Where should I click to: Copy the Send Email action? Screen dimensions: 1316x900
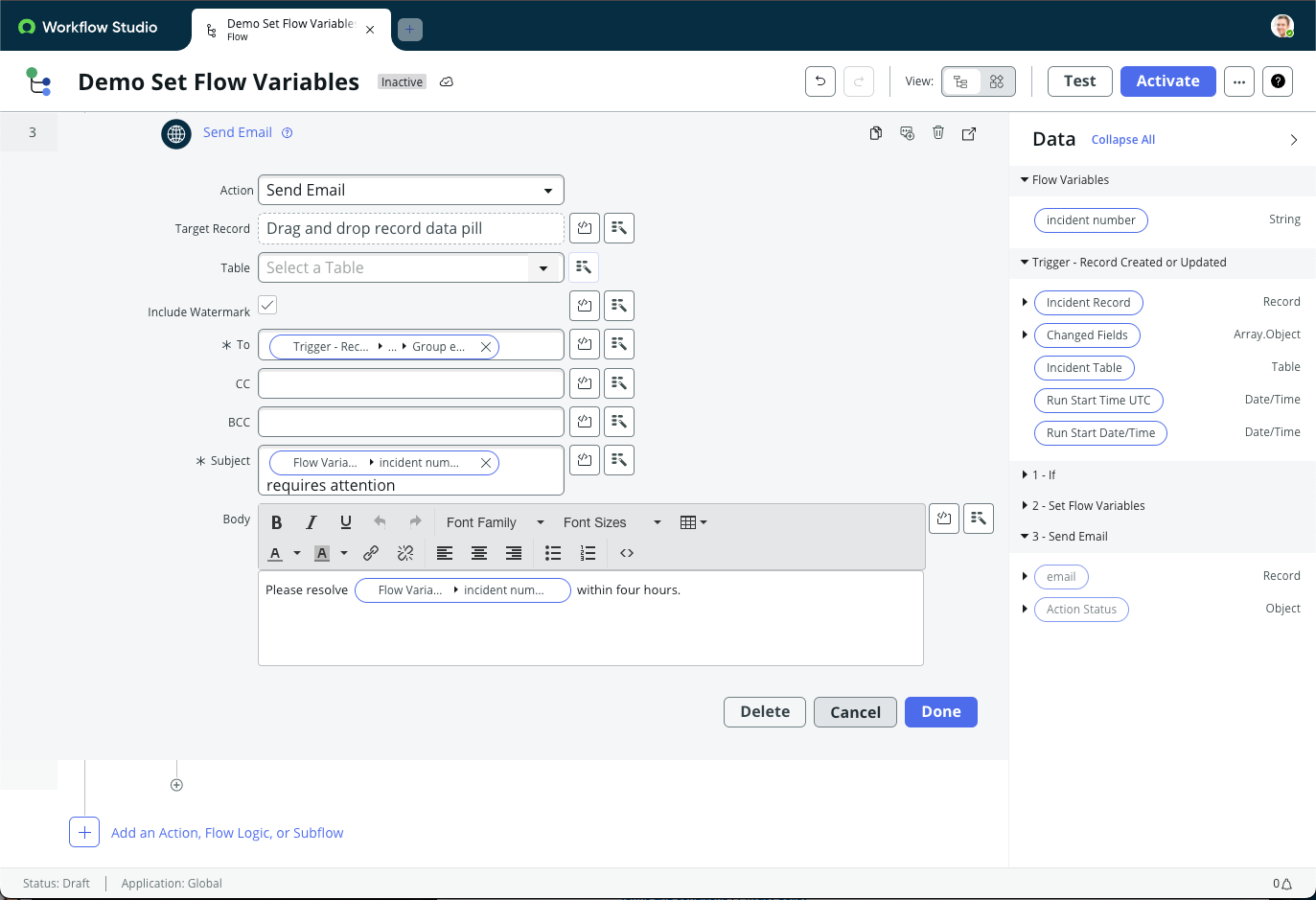pyautogui.click(x=876, y=133)
